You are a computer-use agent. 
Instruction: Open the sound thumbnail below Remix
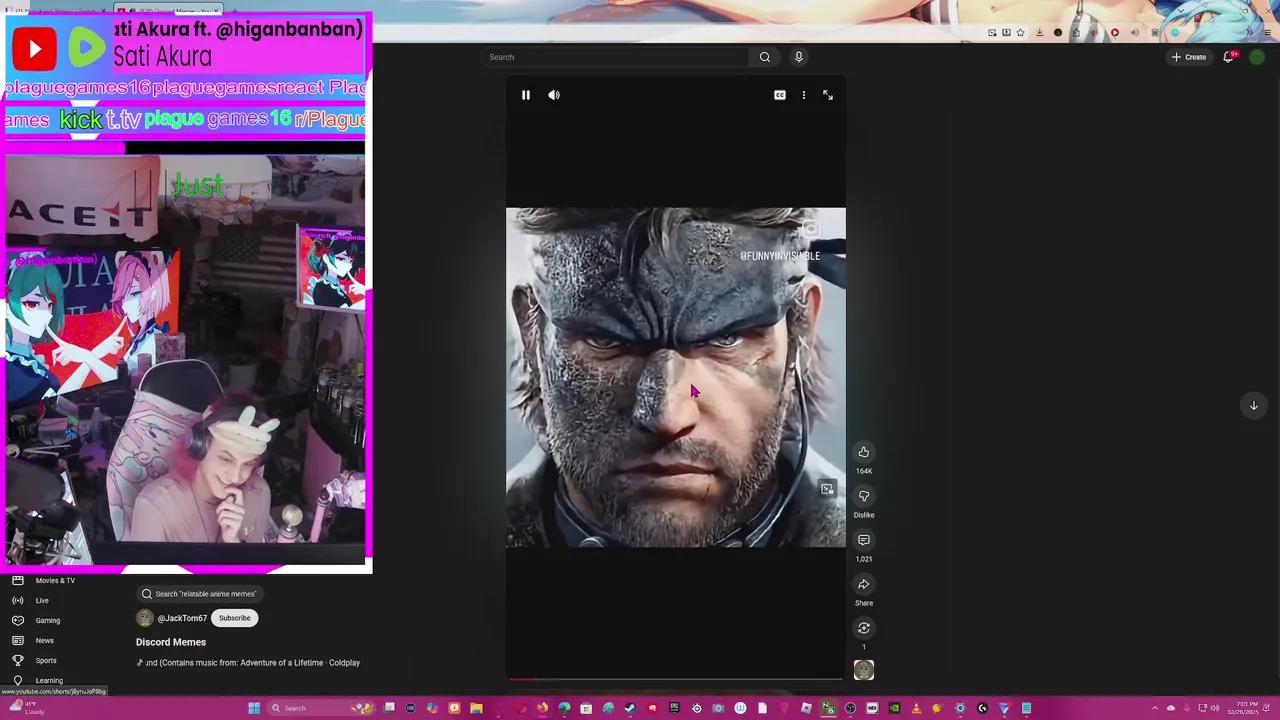(x=864, y=670)
